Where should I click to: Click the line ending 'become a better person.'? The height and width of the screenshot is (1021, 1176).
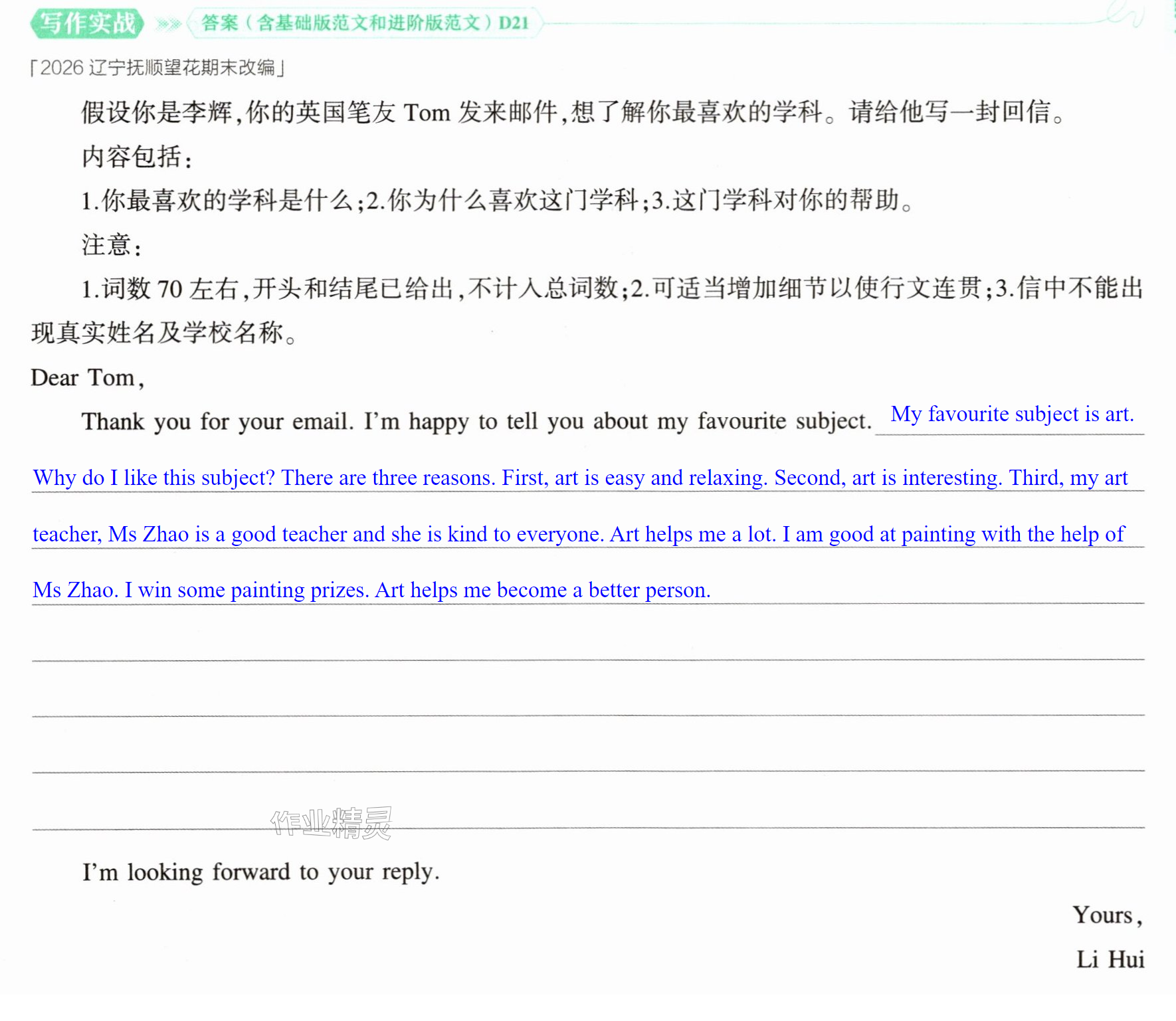371,591
